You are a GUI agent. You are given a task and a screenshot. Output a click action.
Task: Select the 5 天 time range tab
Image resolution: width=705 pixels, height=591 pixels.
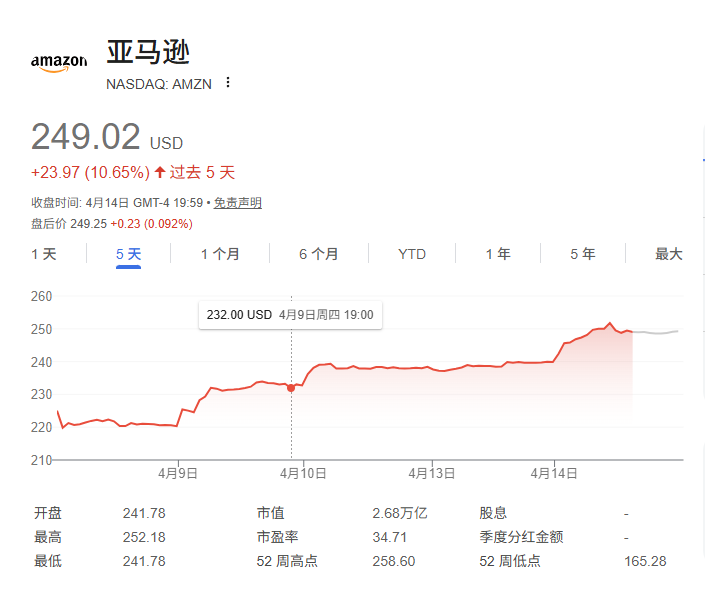tap(128, 254)
